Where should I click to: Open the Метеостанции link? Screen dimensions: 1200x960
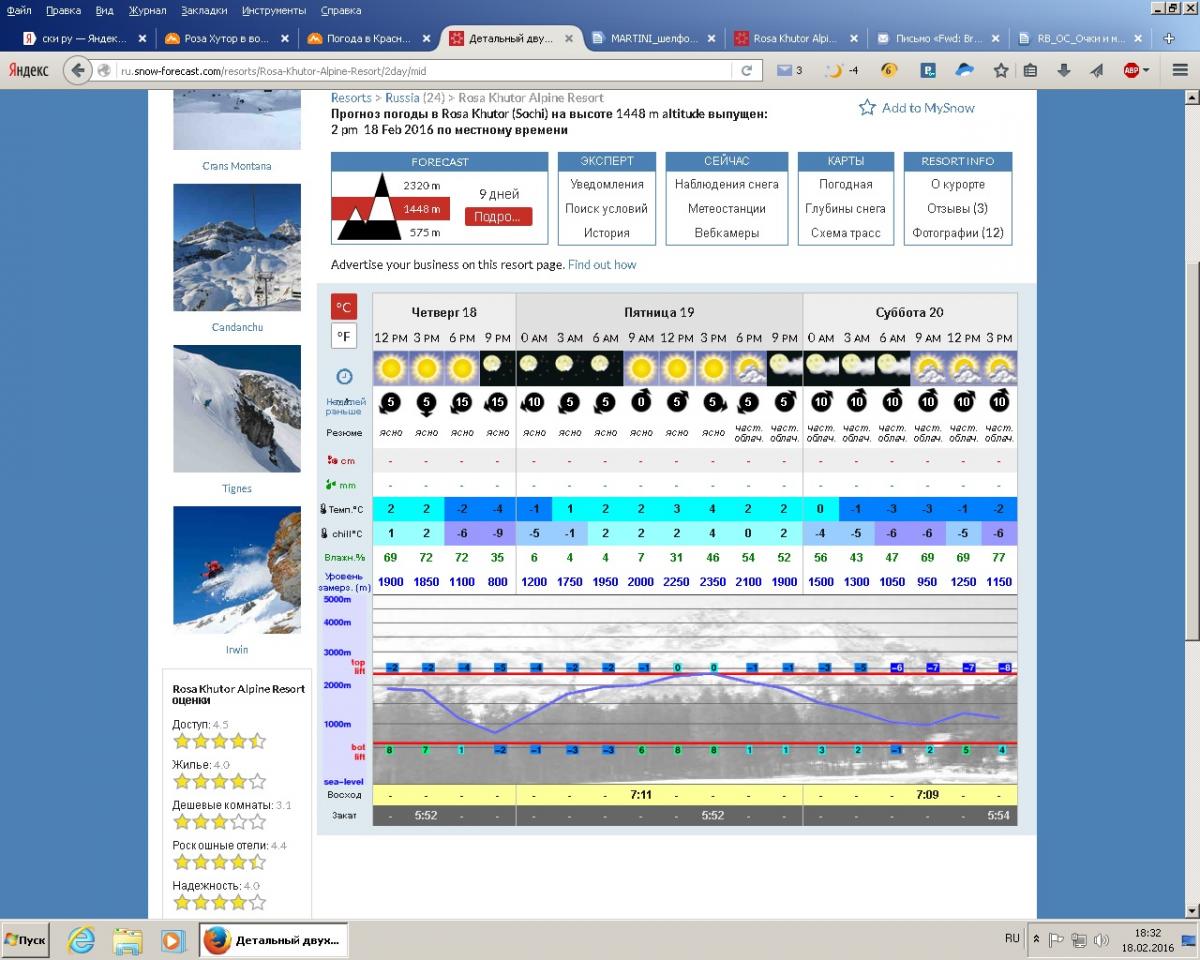727,208
